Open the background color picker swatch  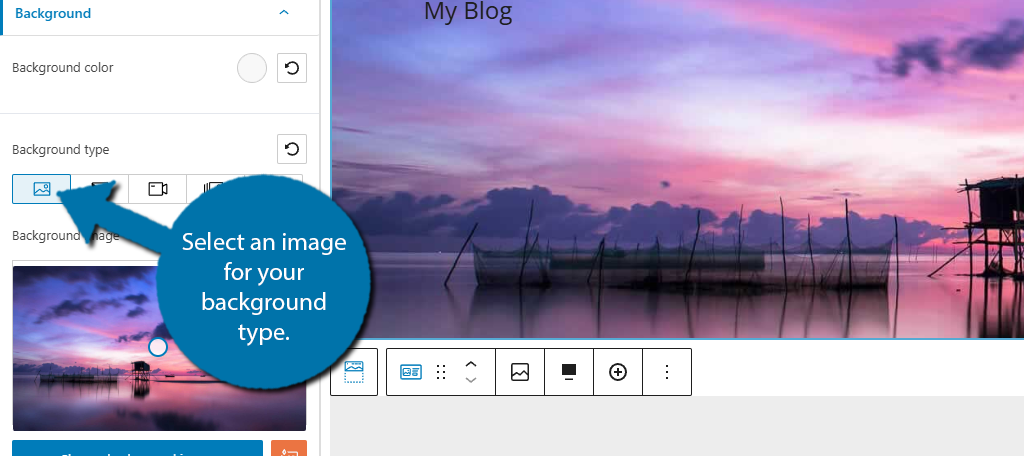(252, 68)
